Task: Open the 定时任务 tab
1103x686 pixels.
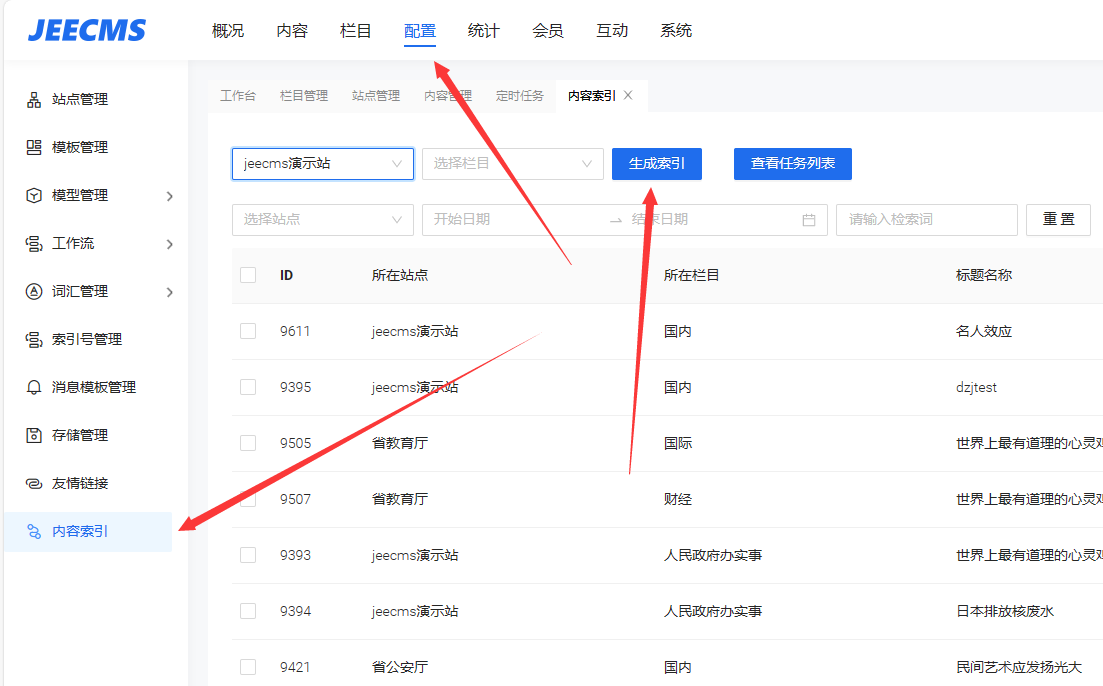Action: (x=520, y=96)
